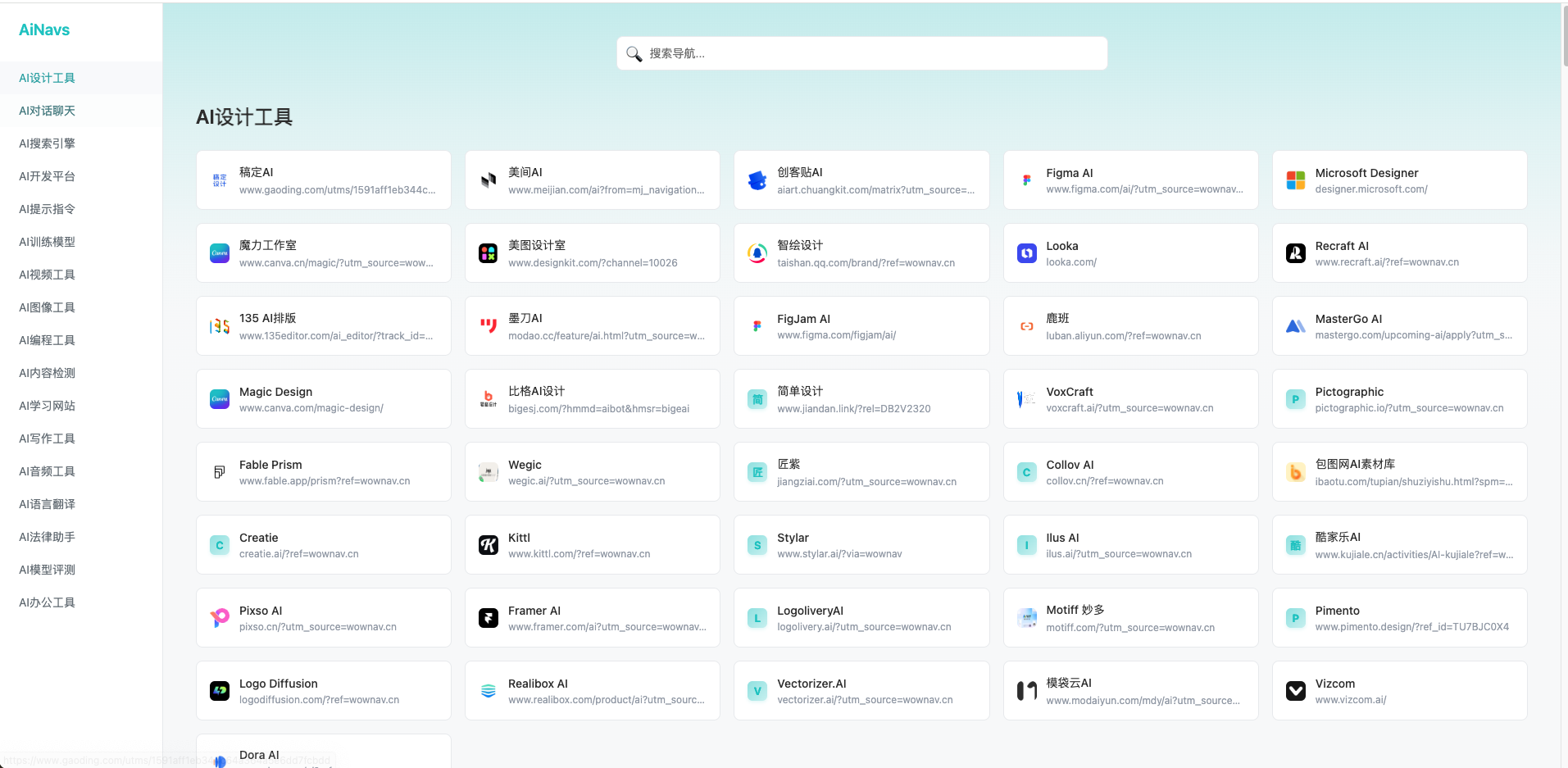This screenshot has height=768, width=1568.
Task: Open the Wegic card title
Action: (x=525, y=465)
